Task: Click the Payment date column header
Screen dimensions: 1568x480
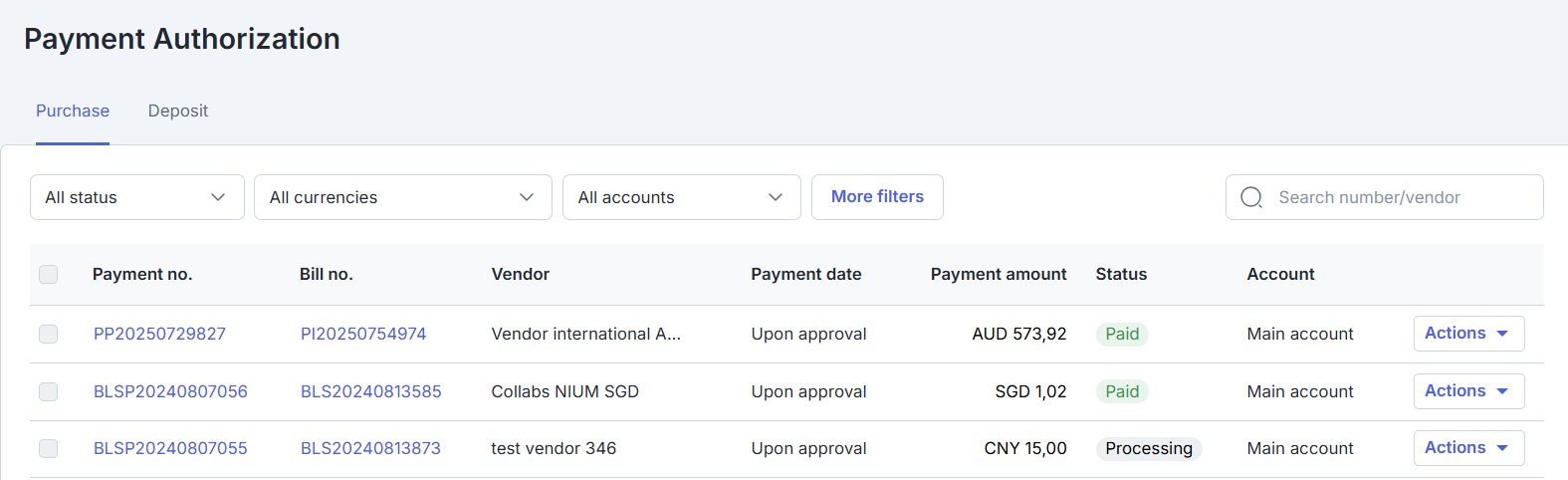Action: point(805,274)
